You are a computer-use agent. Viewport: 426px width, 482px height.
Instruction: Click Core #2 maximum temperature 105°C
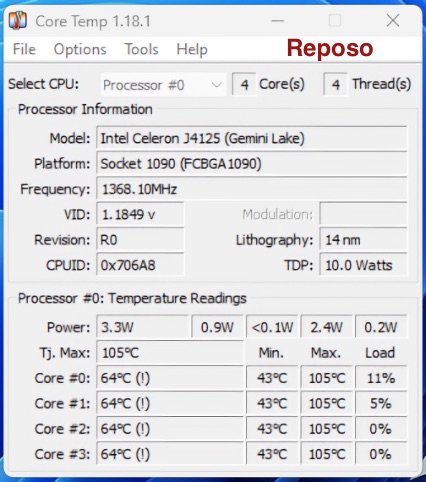[x=327, y=429]
